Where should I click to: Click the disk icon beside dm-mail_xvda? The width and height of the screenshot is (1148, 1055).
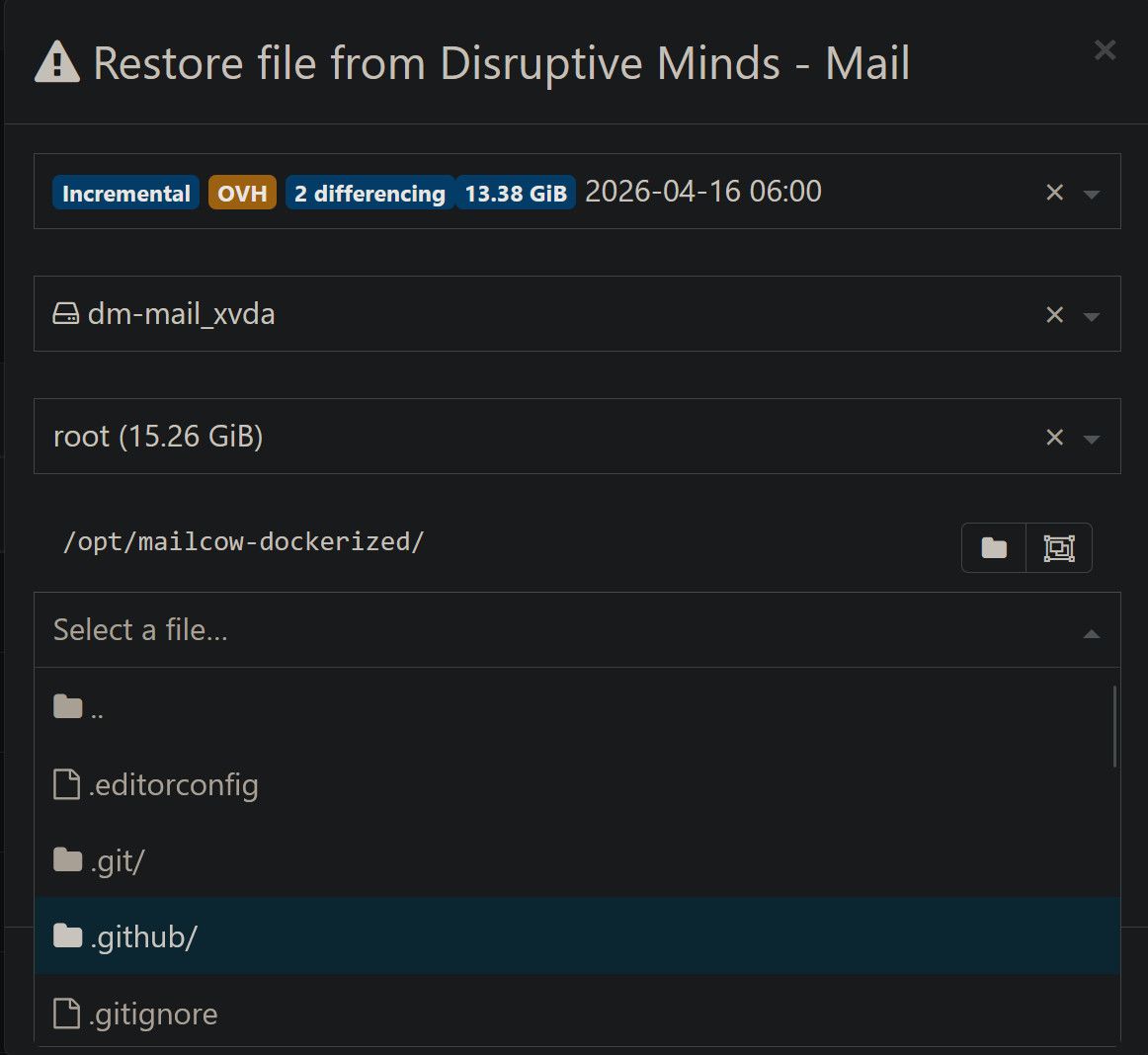(66, 315)
